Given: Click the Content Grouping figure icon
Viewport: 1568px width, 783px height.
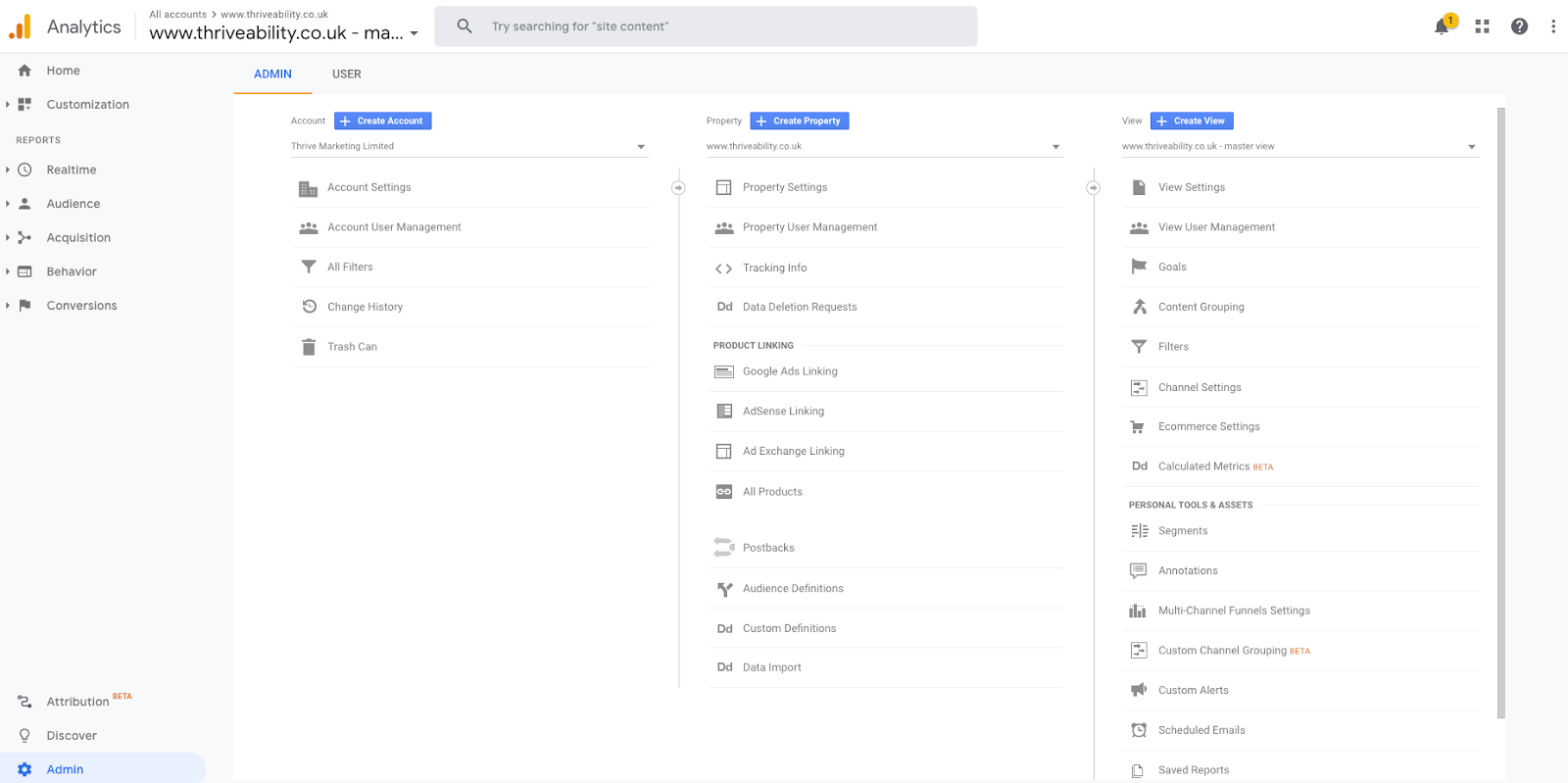Looking at the screenshot, I should [1139, 307].
